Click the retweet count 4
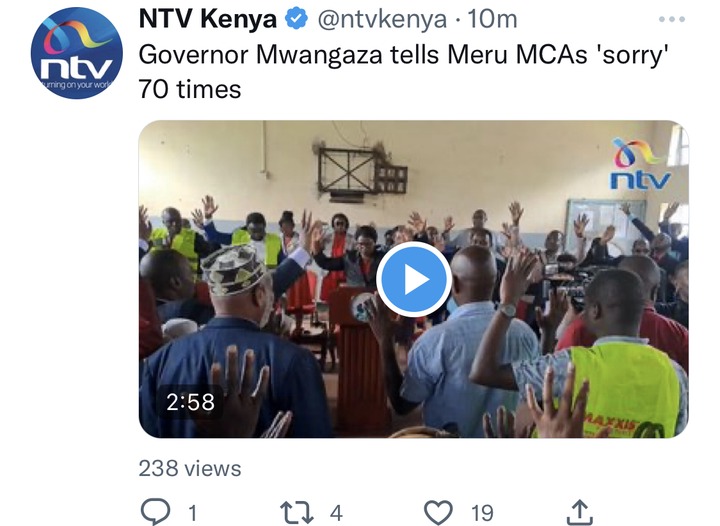Viewport: 720px width, 526px height. pos(336,513)
